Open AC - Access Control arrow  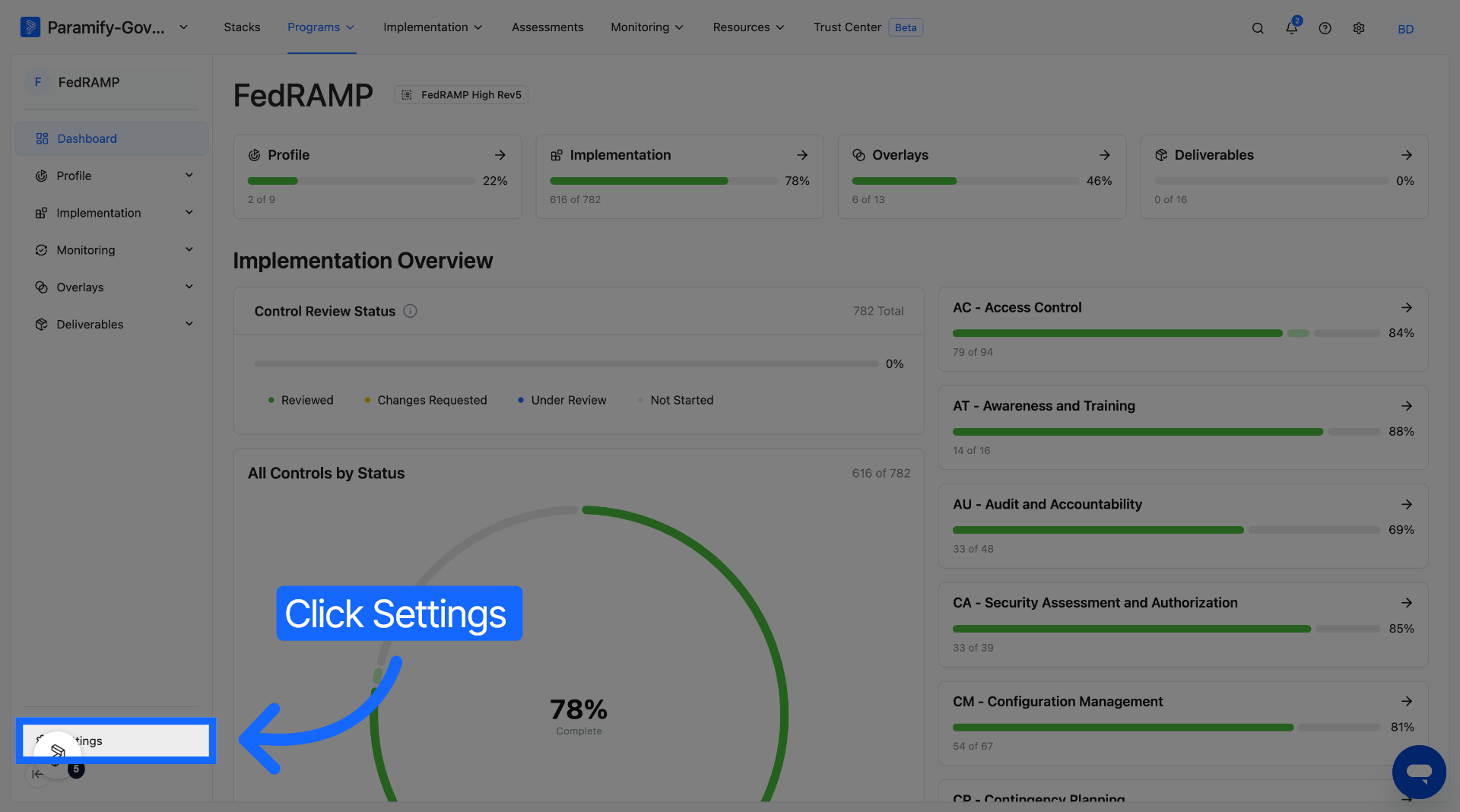pyautogui.click(x=1407, y=308)
